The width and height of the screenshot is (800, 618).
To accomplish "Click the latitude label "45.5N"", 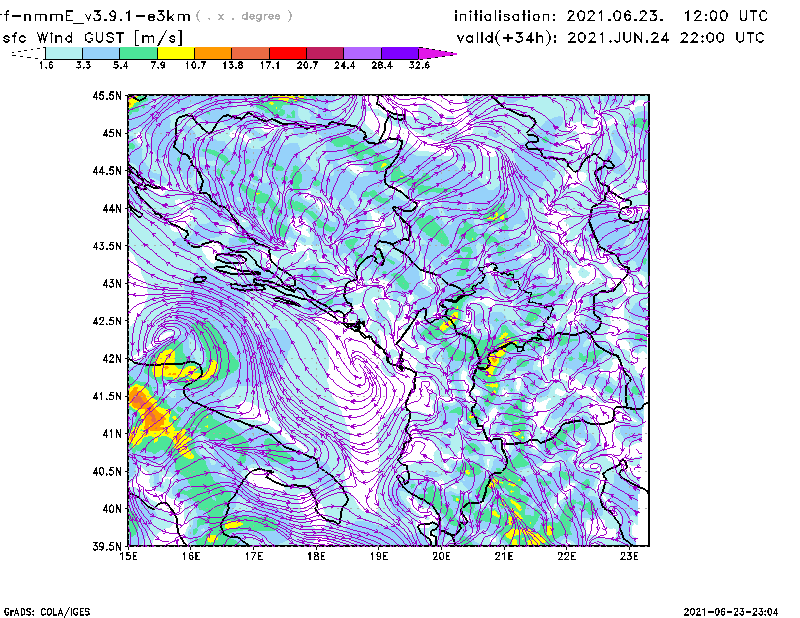I will 107,95.
